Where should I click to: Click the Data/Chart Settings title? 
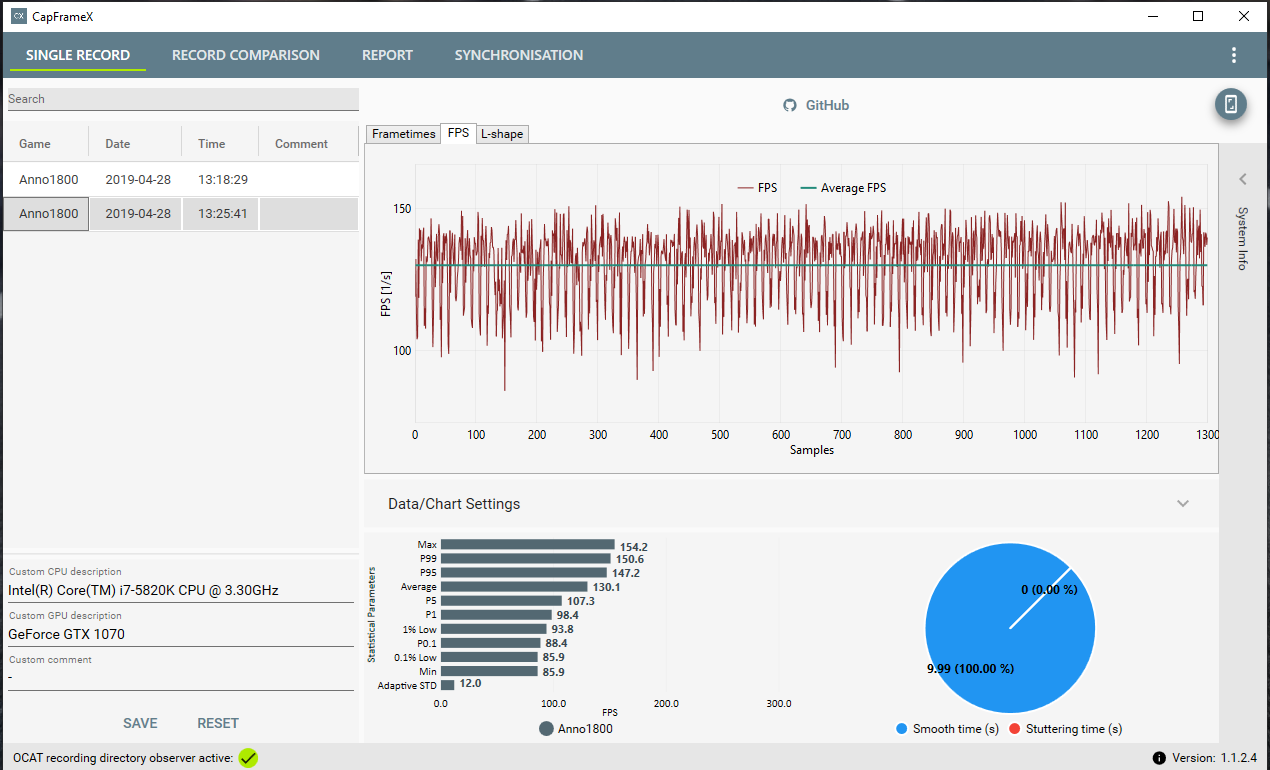pos(454,504)
